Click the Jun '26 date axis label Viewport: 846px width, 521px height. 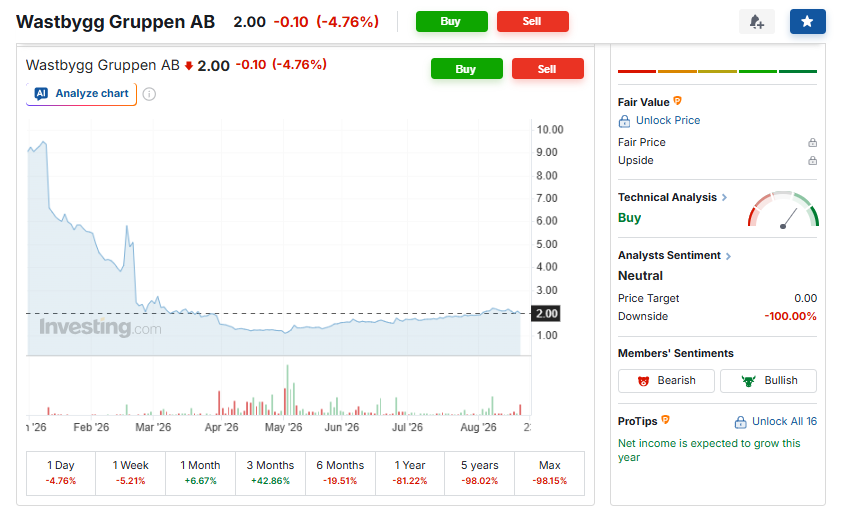(342, 427)
